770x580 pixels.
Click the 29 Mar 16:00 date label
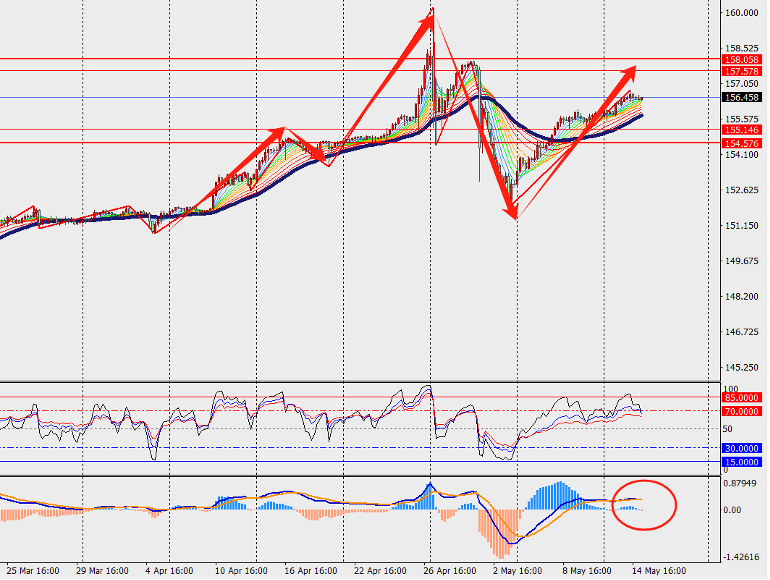(102, 571)
